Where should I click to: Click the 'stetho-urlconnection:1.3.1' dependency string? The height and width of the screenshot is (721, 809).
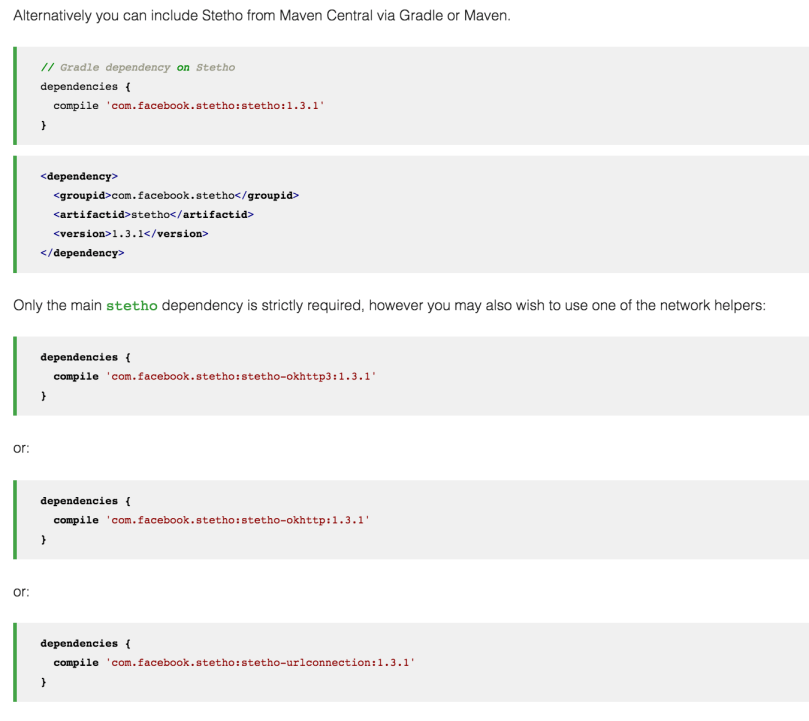[x=259, y=662]
